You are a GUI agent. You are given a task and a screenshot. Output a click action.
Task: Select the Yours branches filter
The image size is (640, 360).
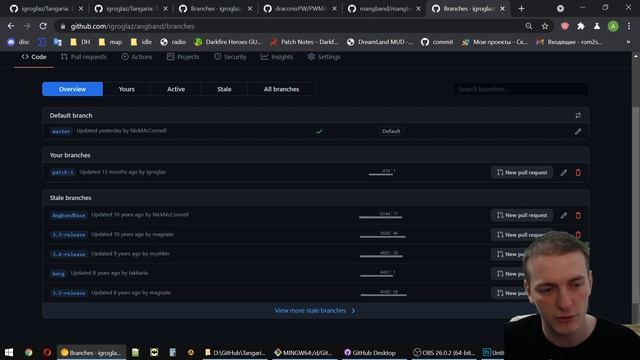pyautogui.click(x=127, y=89)
